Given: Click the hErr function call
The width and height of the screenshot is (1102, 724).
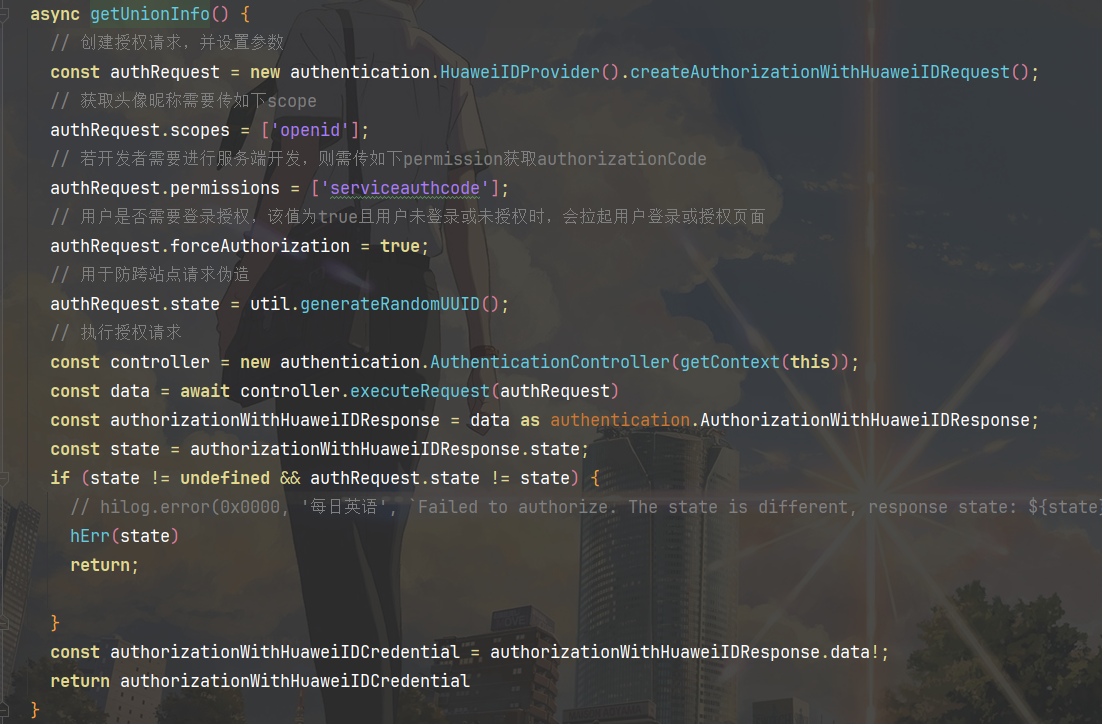Looking at the screenshot, I should point(90,536).
